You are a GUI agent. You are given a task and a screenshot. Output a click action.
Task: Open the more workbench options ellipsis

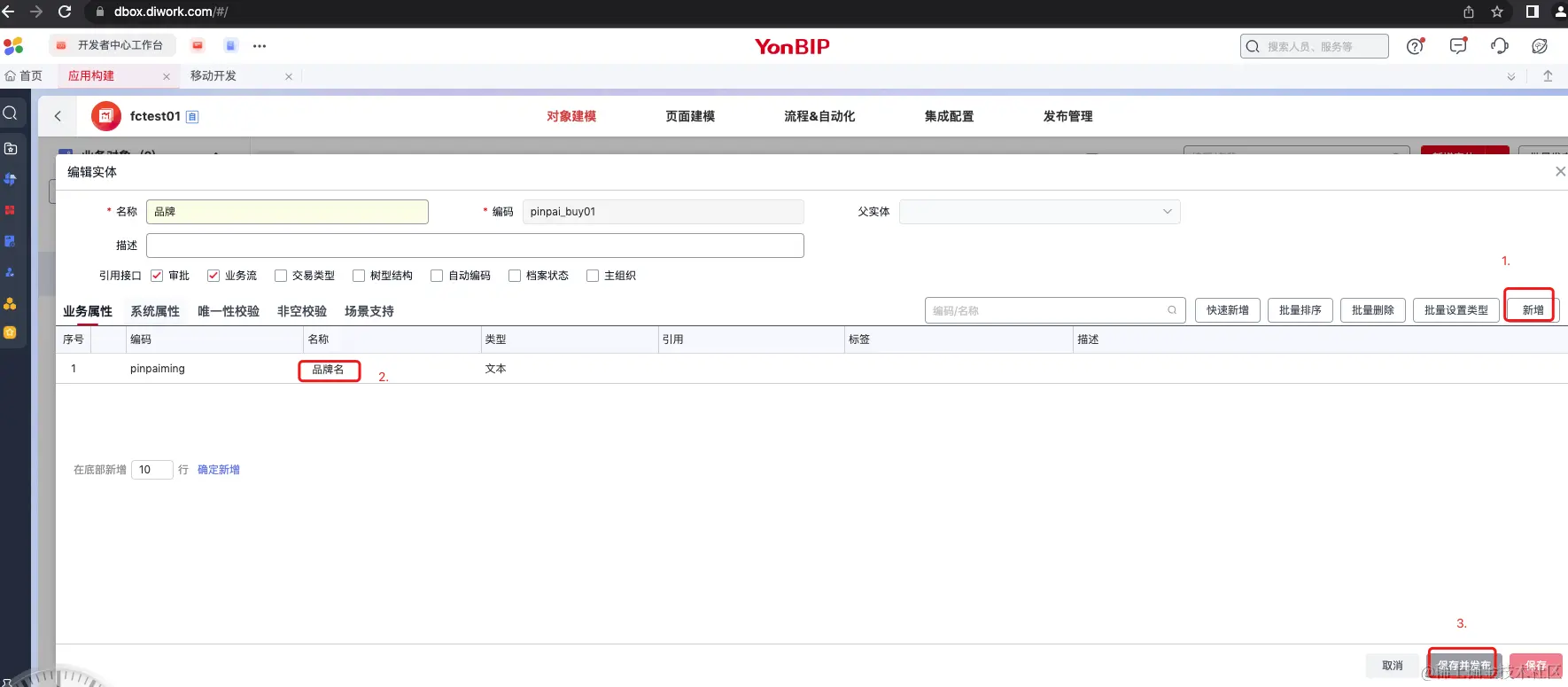(260, 46)
